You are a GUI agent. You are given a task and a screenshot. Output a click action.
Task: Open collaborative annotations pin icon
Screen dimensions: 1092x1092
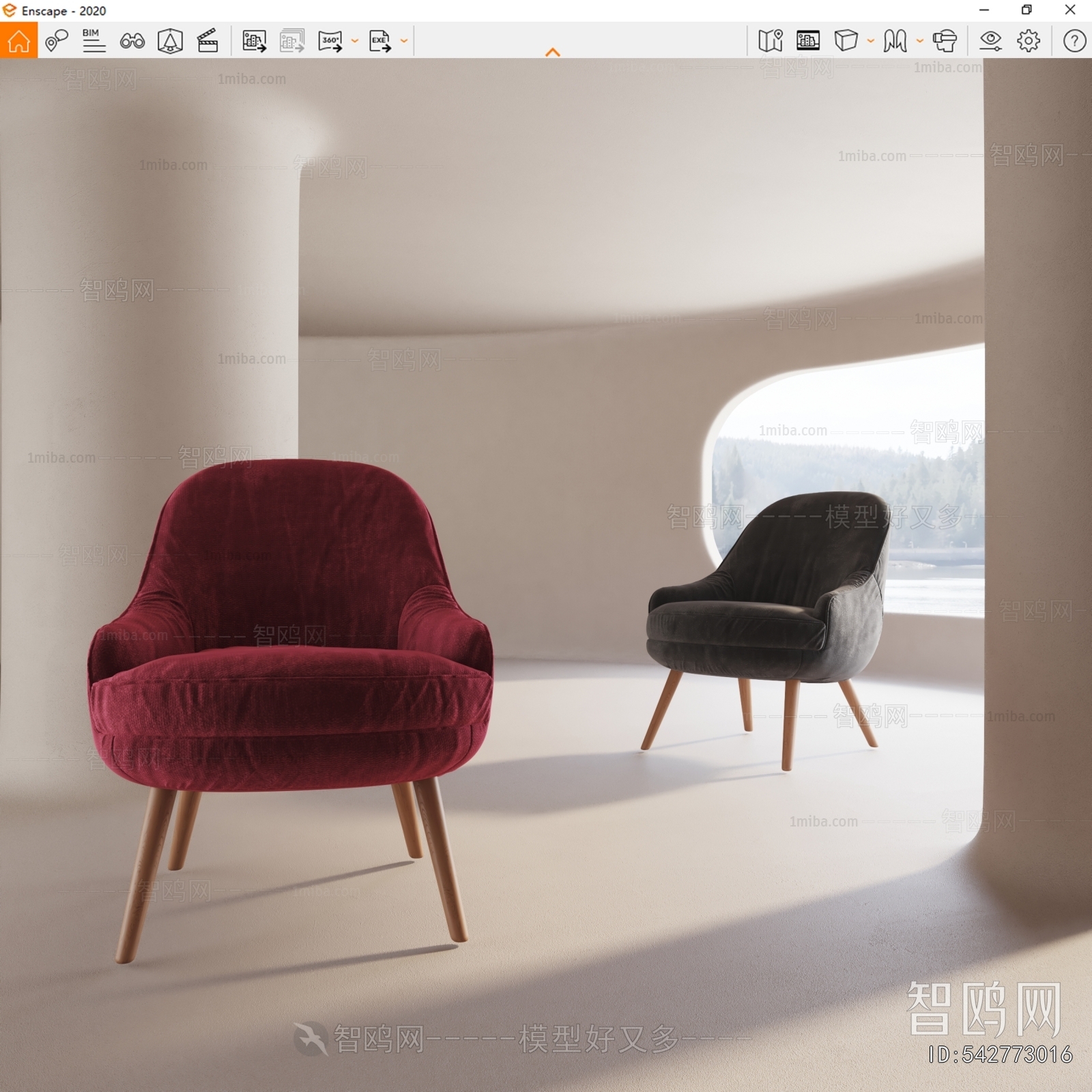point(57,40)
